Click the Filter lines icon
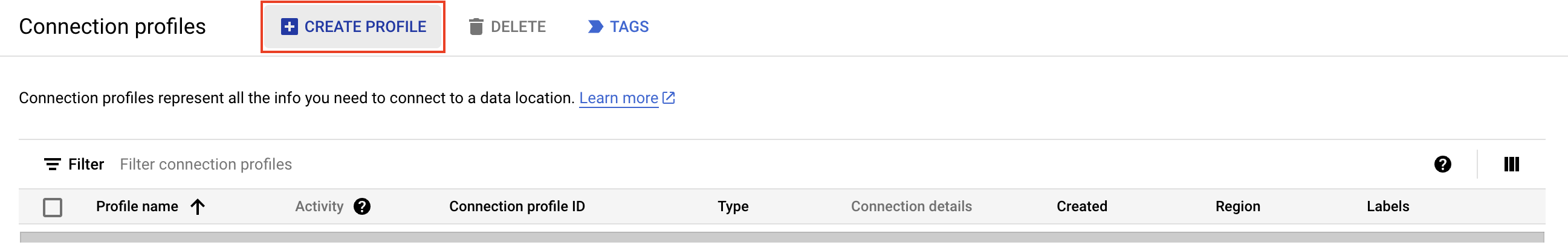Viewport: 1568px width, 248px height. pos(53,164)
